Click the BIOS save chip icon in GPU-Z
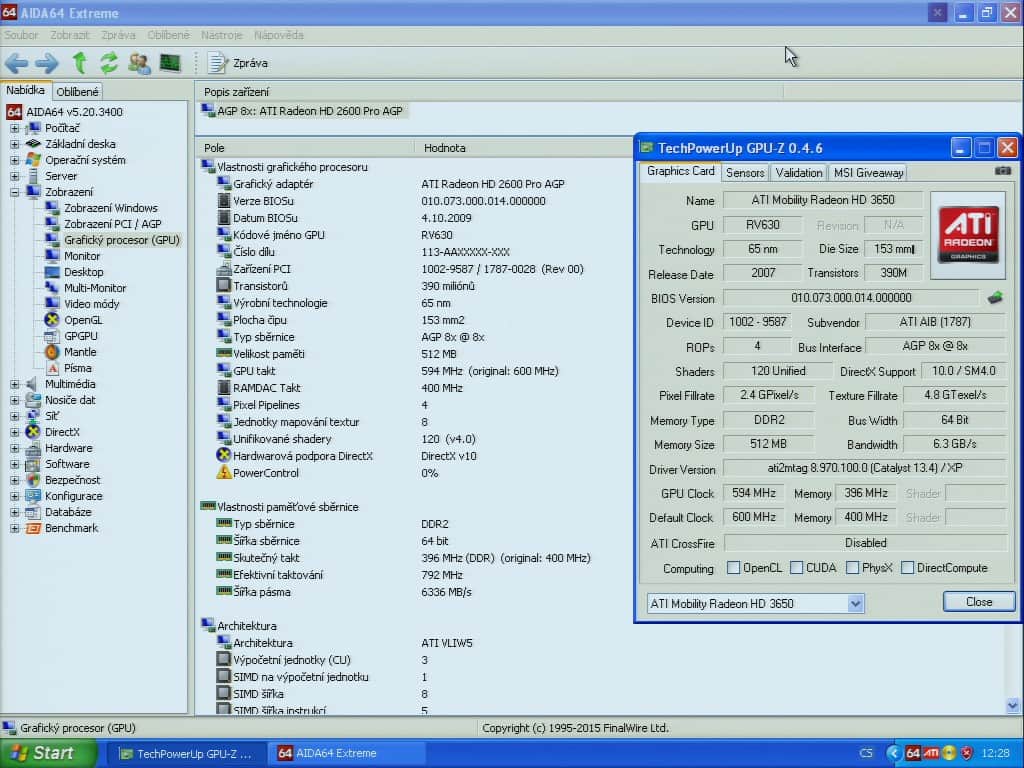The image size is (1024, 768). 995,298
